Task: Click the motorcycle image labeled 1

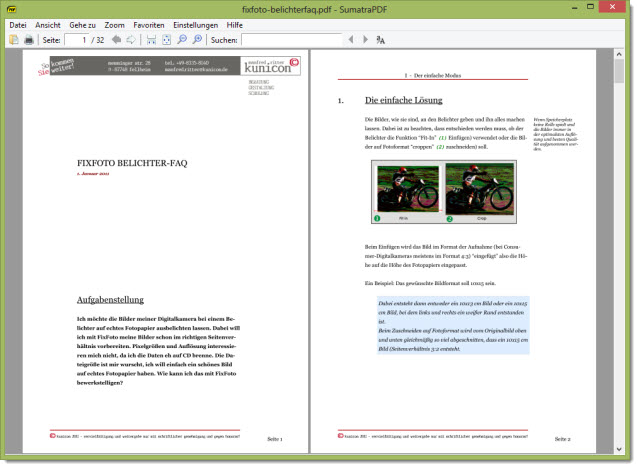Action: (x=408, y=188)
